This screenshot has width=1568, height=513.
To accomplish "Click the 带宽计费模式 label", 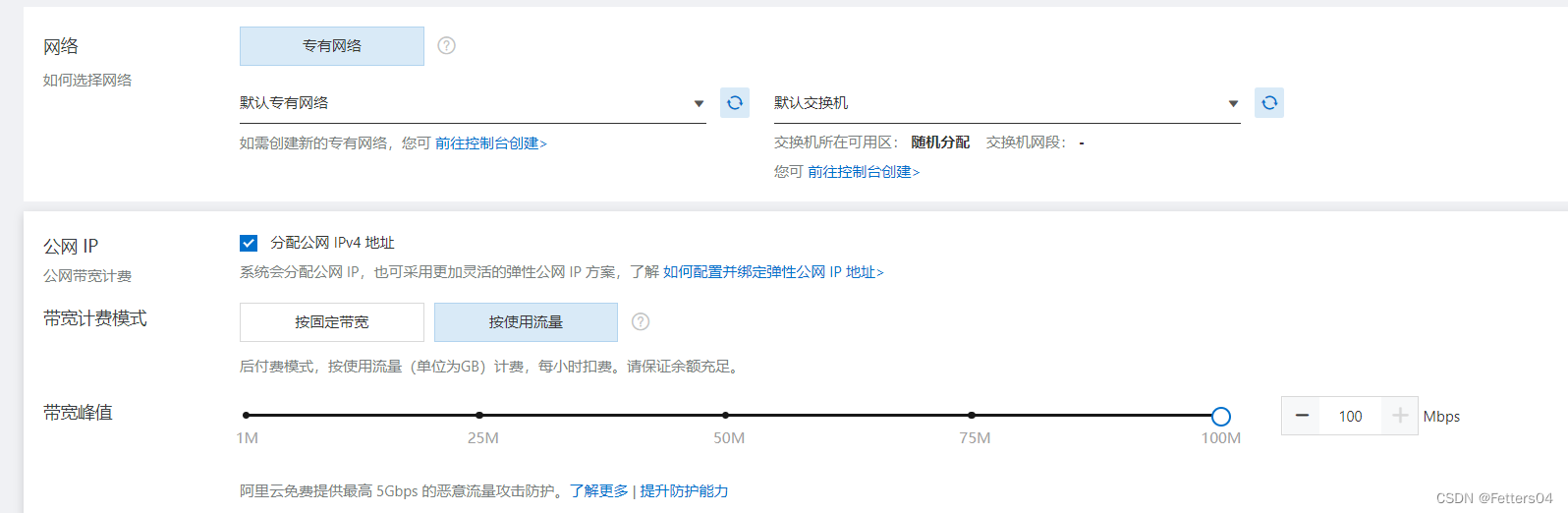I will 95,318.
